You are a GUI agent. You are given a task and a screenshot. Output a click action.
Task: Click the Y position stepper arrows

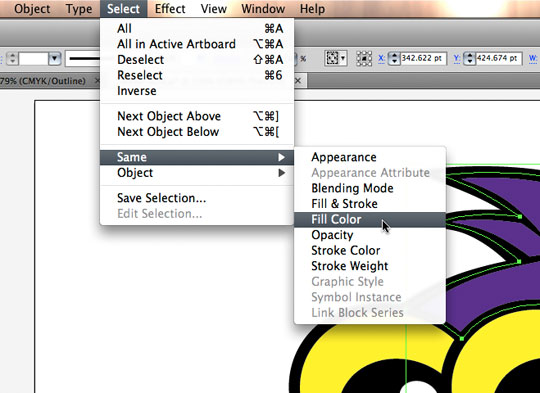(x=469, y=59)
